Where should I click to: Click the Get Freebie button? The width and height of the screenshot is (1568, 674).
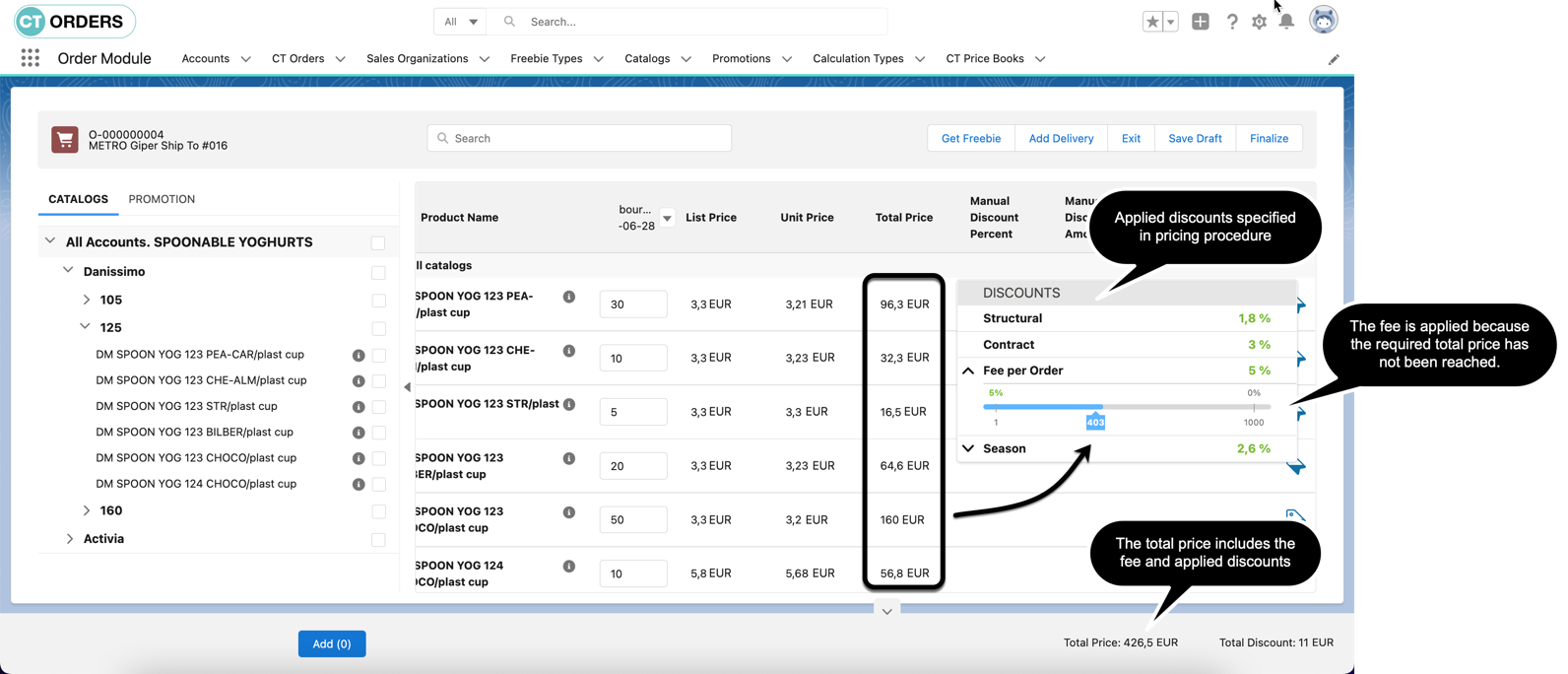click(x=970, y=138)
